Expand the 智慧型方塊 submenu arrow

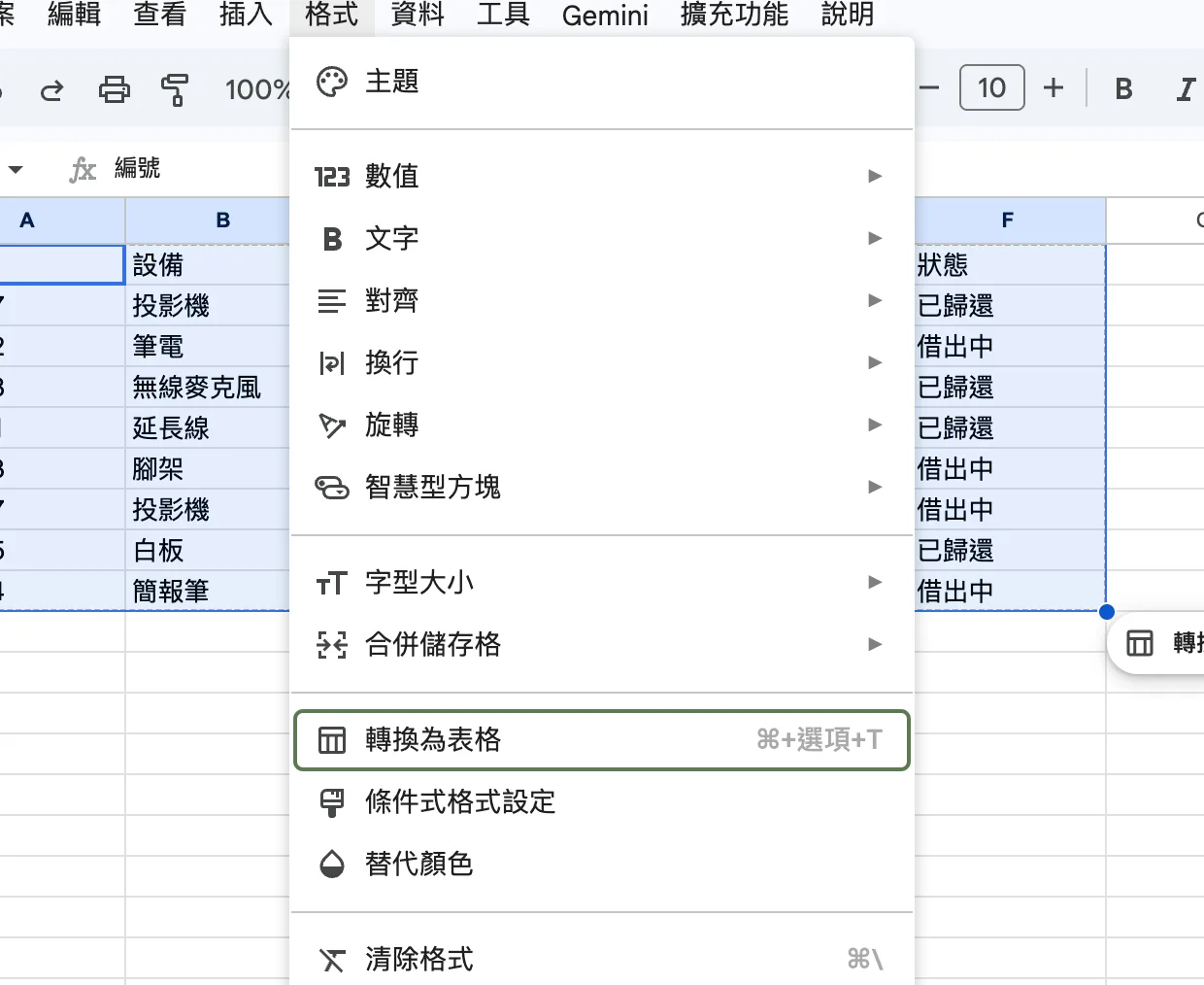[x=875, y=487]
